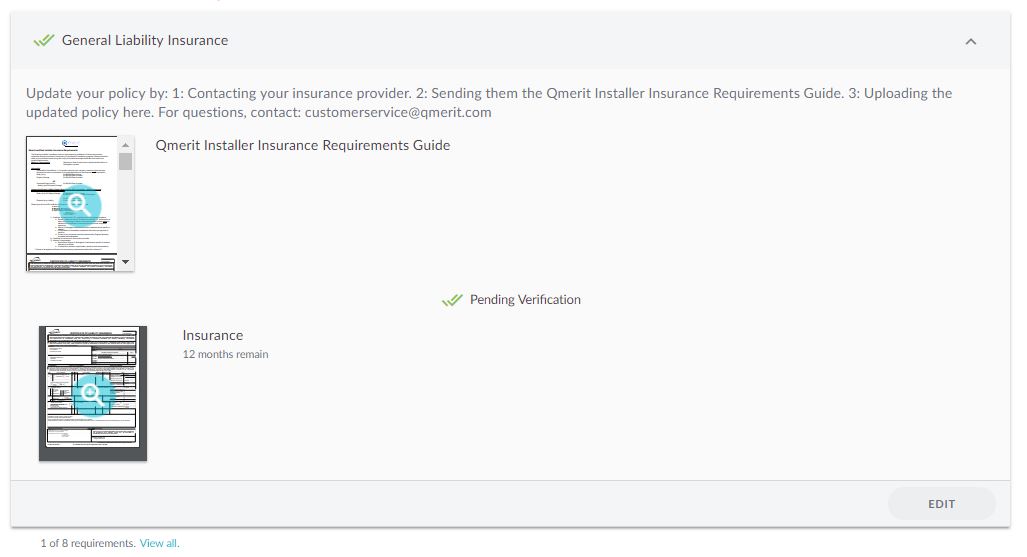Enlarge the Insurance certificate via magnifier icon

coord(93,394)
